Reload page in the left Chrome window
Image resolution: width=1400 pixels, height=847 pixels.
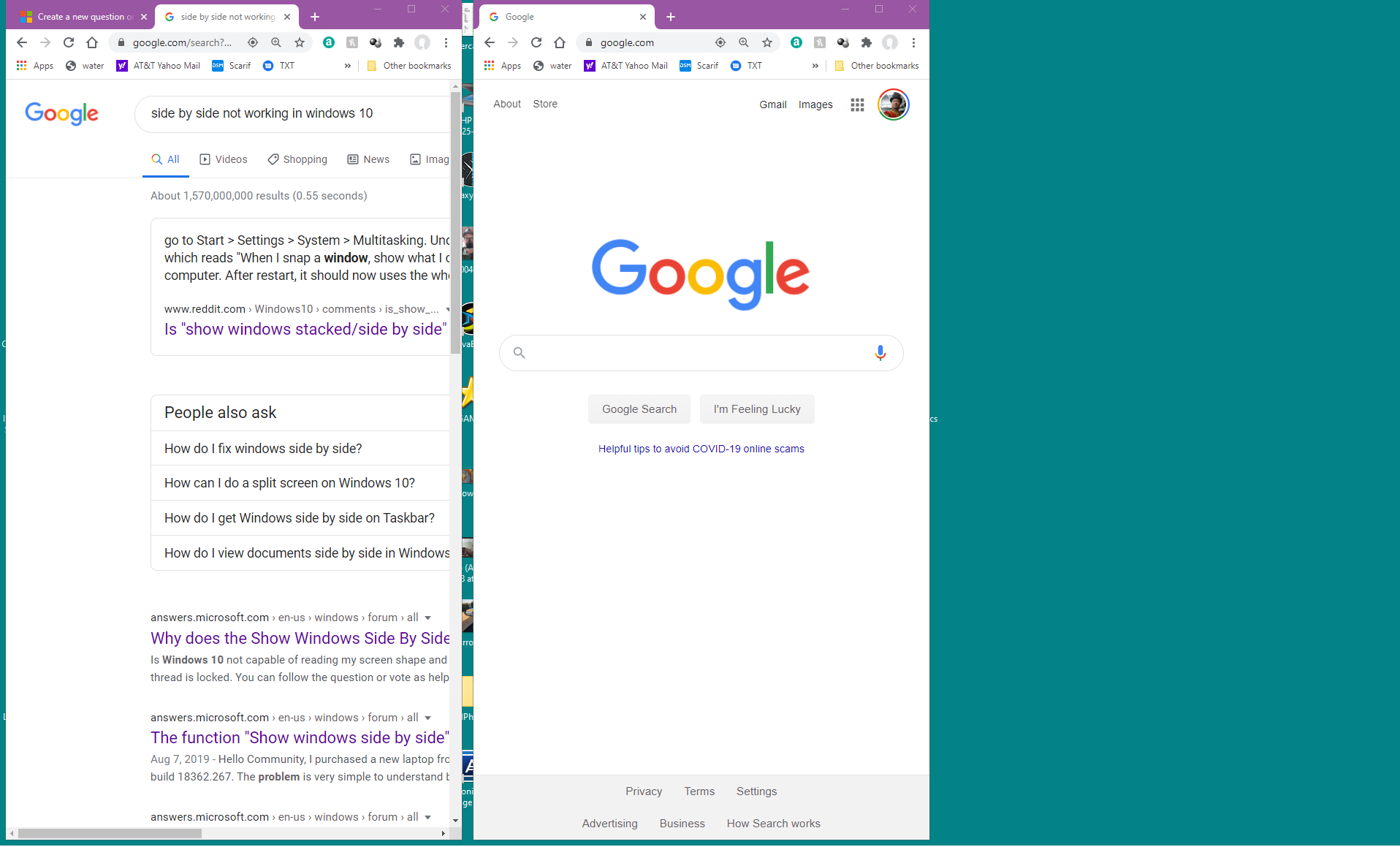pyautogui.click(x=69, y=42)
